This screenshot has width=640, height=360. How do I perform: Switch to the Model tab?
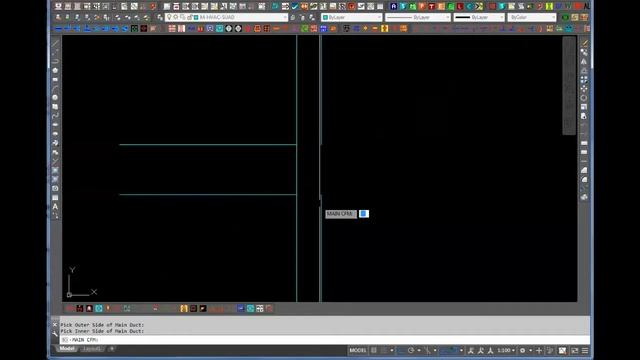click(x=67, y=349)
